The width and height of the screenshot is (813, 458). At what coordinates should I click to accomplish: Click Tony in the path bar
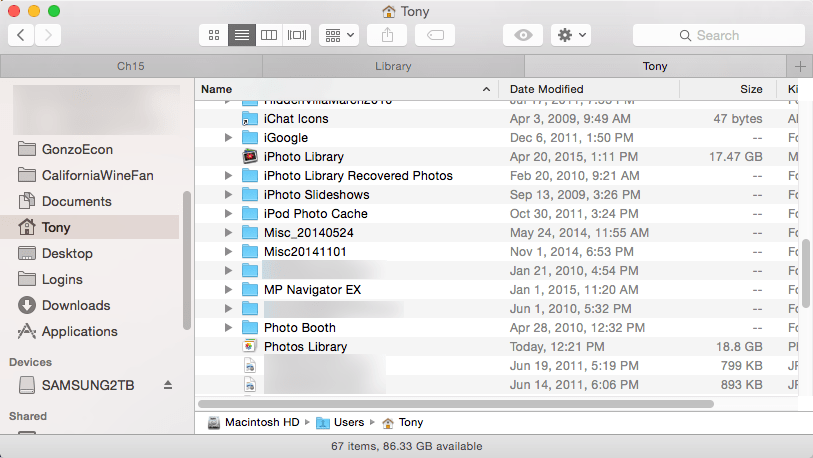click(403, 422)
